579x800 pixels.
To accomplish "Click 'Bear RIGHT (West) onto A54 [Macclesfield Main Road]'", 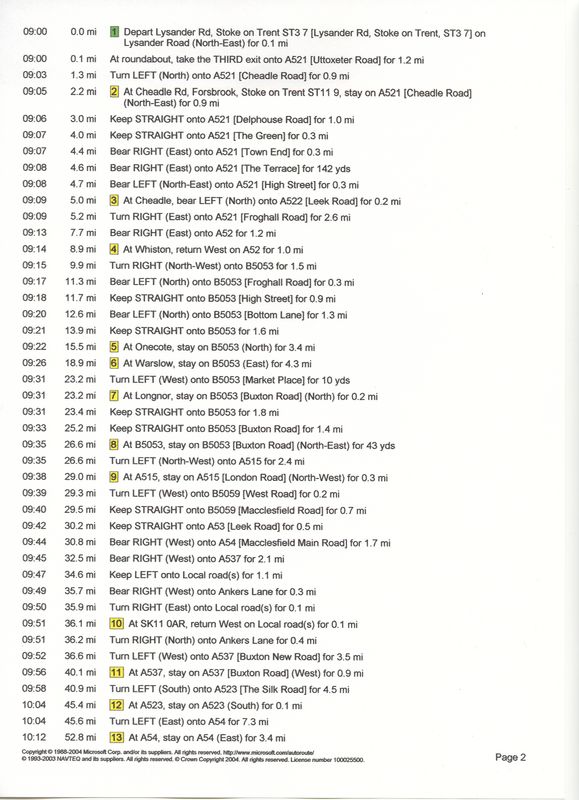I will [x=250, y=542].
